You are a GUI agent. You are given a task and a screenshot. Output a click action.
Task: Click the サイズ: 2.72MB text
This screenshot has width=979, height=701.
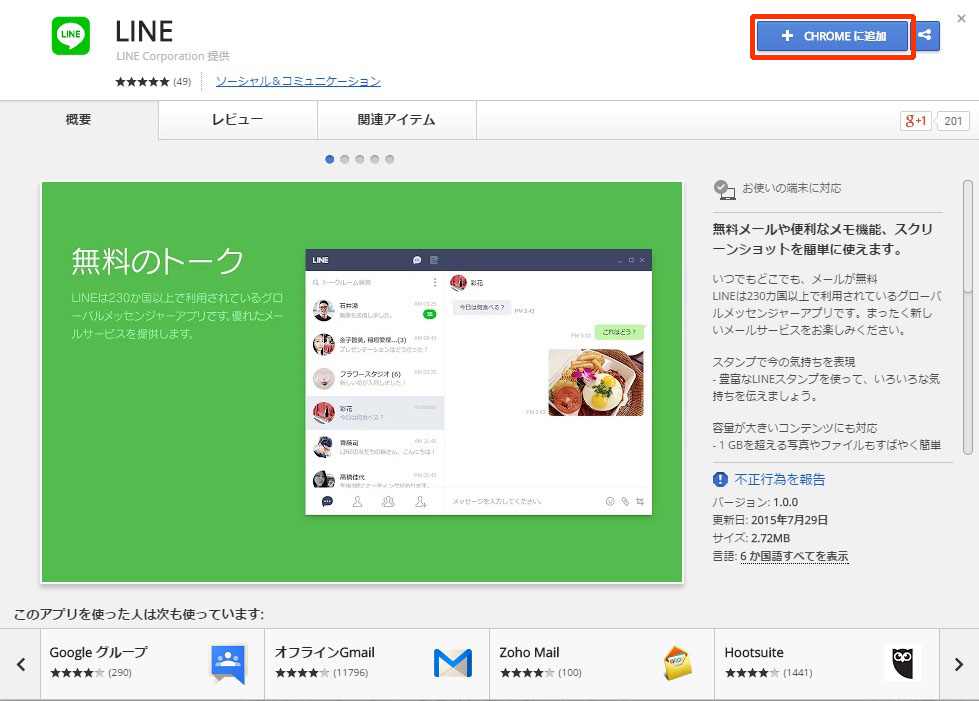(x=751, y=537)
